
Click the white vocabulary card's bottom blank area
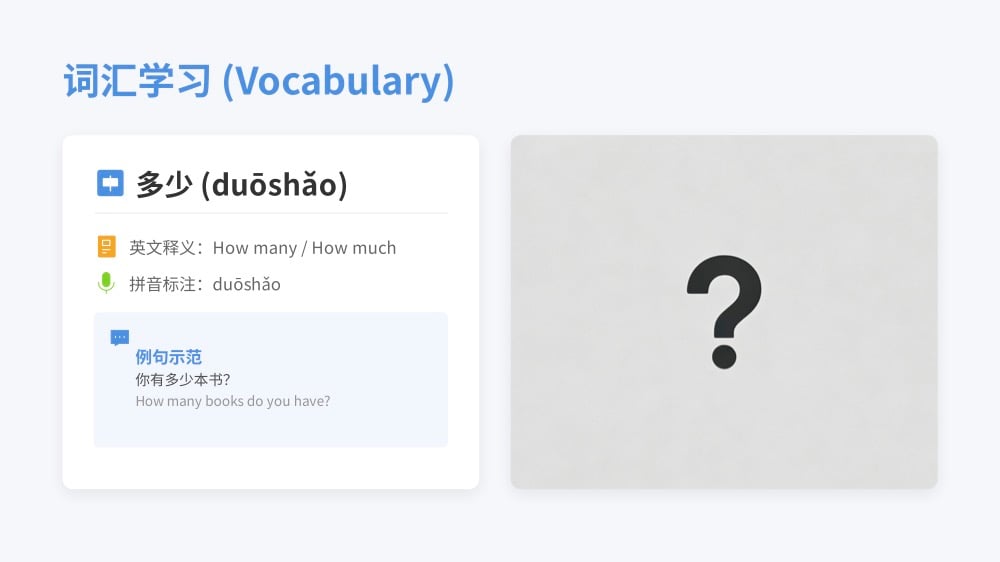click(x=271, y=469)
